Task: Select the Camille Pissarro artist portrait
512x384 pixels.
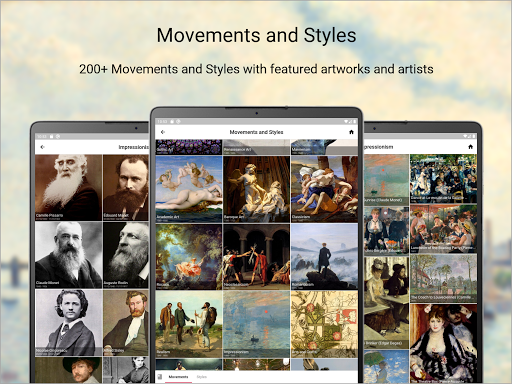Action: coord(68,187)
